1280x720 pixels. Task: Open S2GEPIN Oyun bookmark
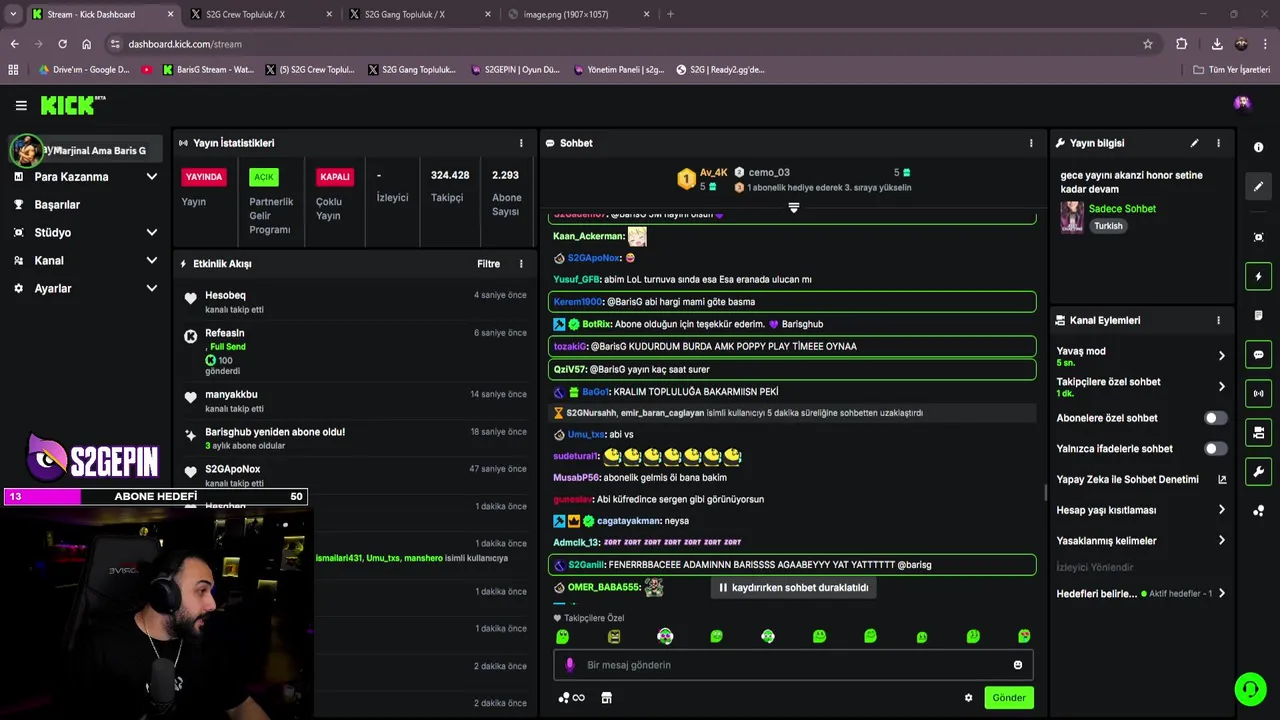[x=514, y=70]
